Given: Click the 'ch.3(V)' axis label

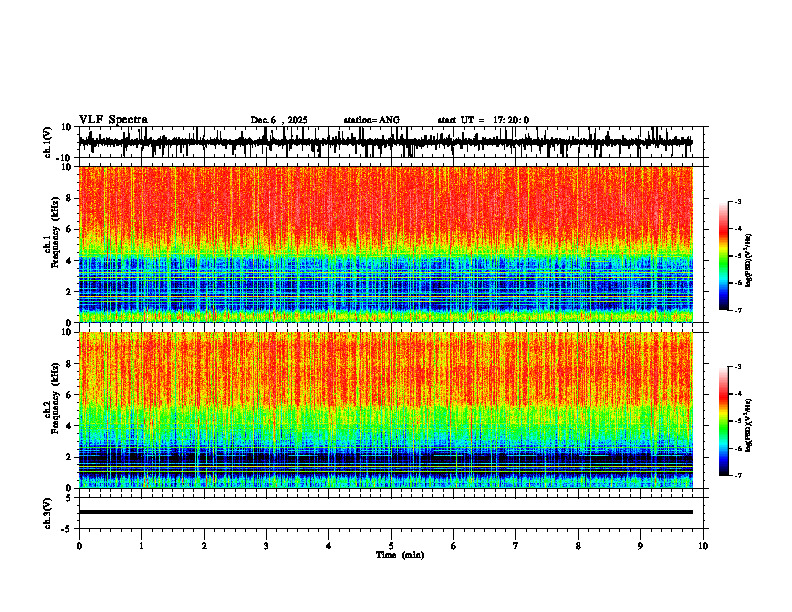Looking at the screenshot, I should [48, 513].
